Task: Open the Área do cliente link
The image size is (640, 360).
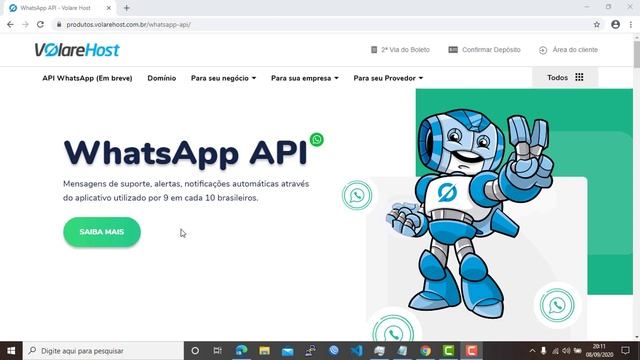Action: (x=575, y=50)
